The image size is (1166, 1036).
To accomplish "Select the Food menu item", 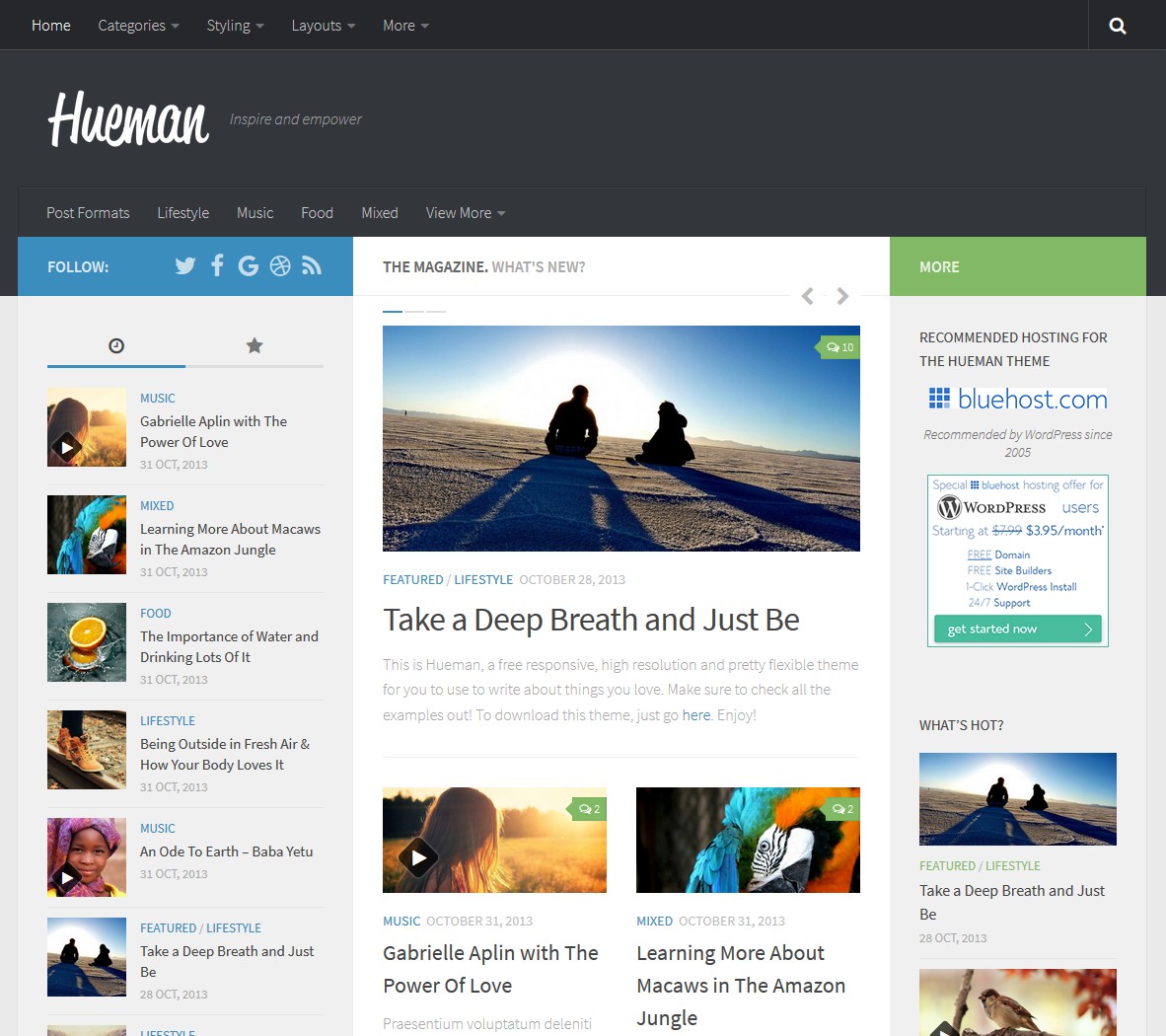I will pos(317,213).
